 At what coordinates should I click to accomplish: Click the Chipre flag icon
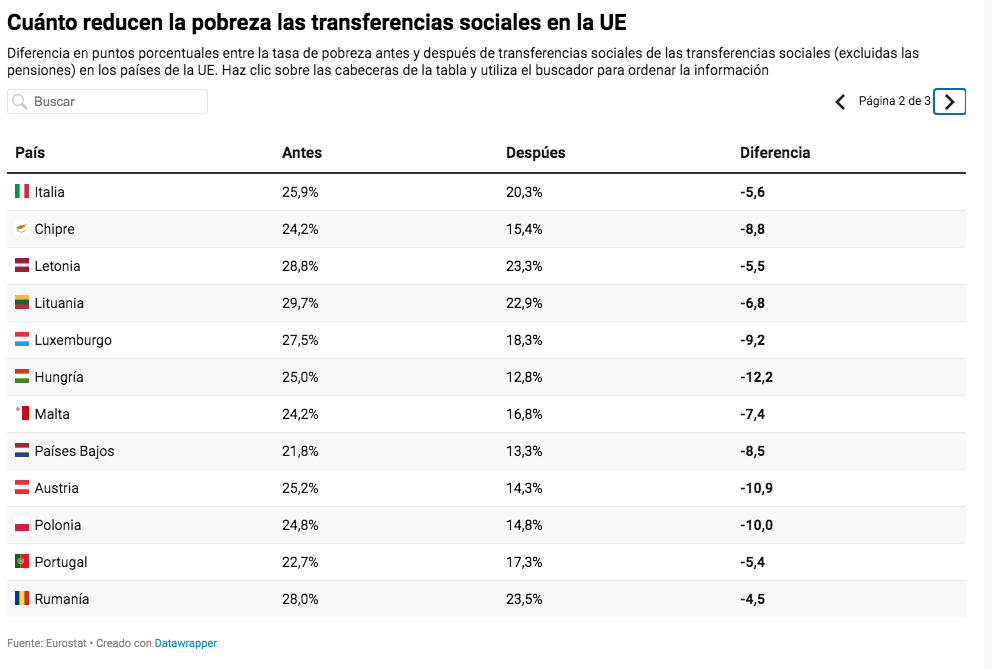tap(22, 229)
